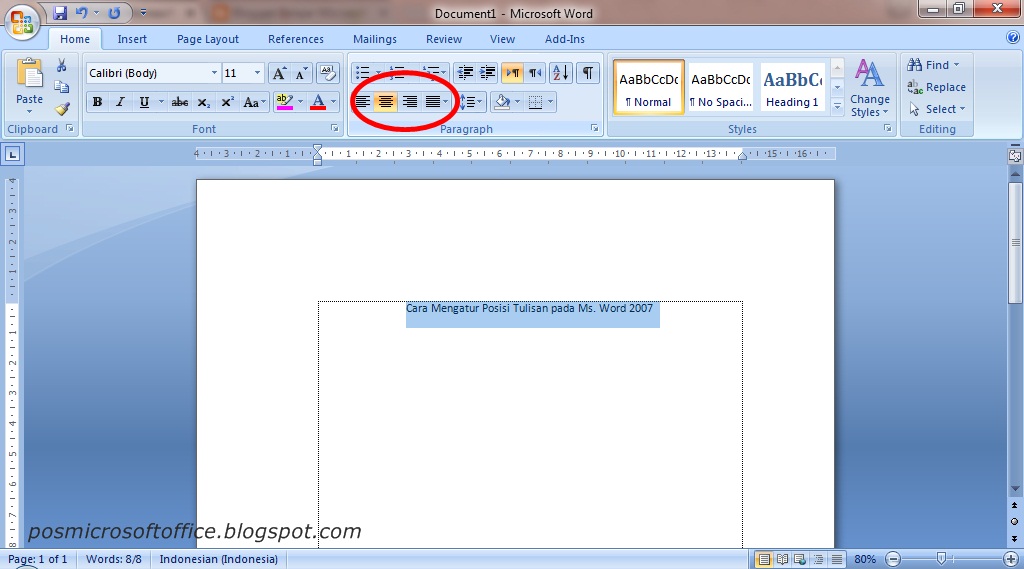Open the Page Layout tab
1024x569 pixels.
coord(208,39)
